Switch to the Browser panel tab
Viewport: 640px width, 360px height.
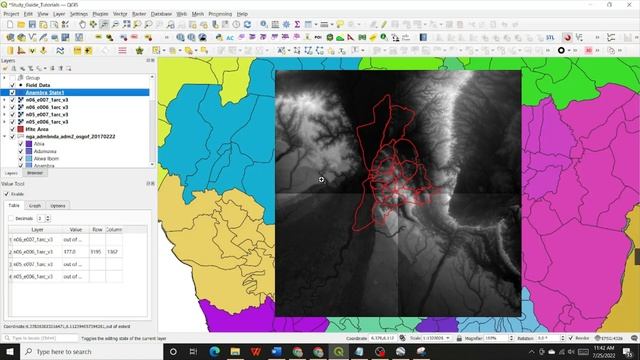(35, 173)
